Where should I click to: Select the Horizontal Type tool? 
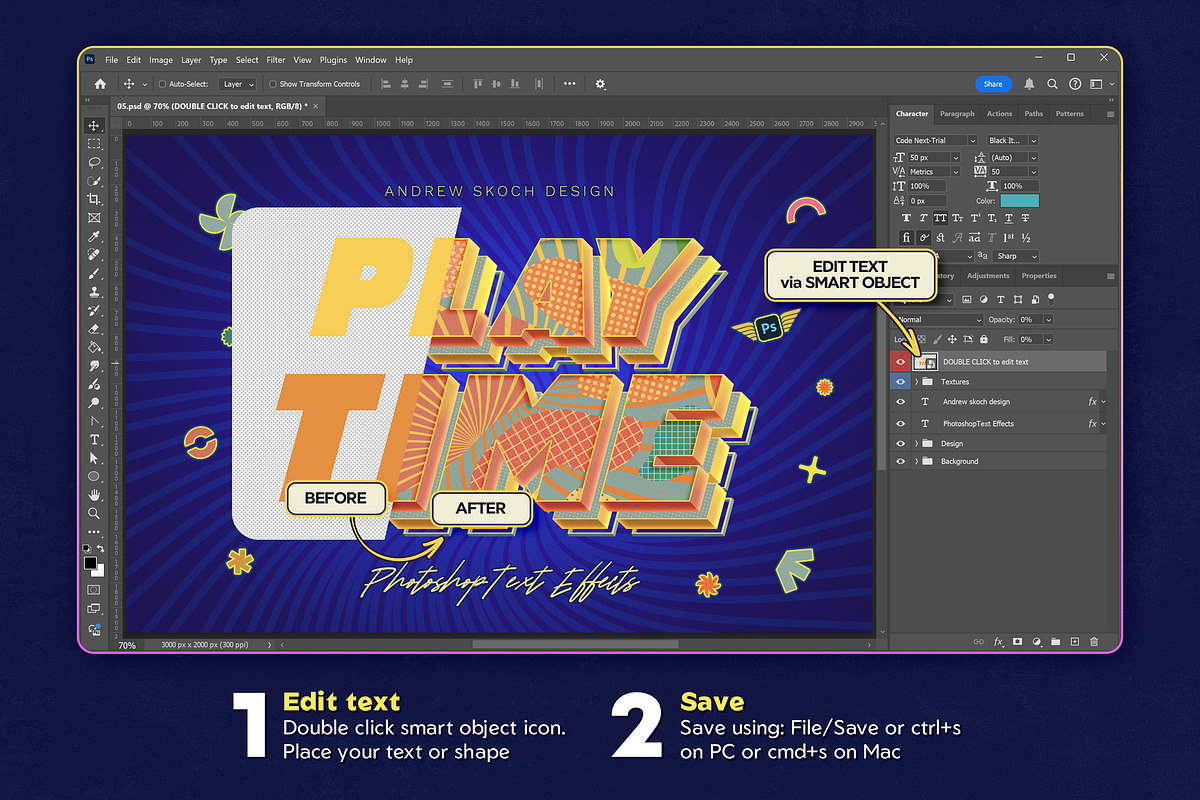pyautogui.click(x=94, y=439)
